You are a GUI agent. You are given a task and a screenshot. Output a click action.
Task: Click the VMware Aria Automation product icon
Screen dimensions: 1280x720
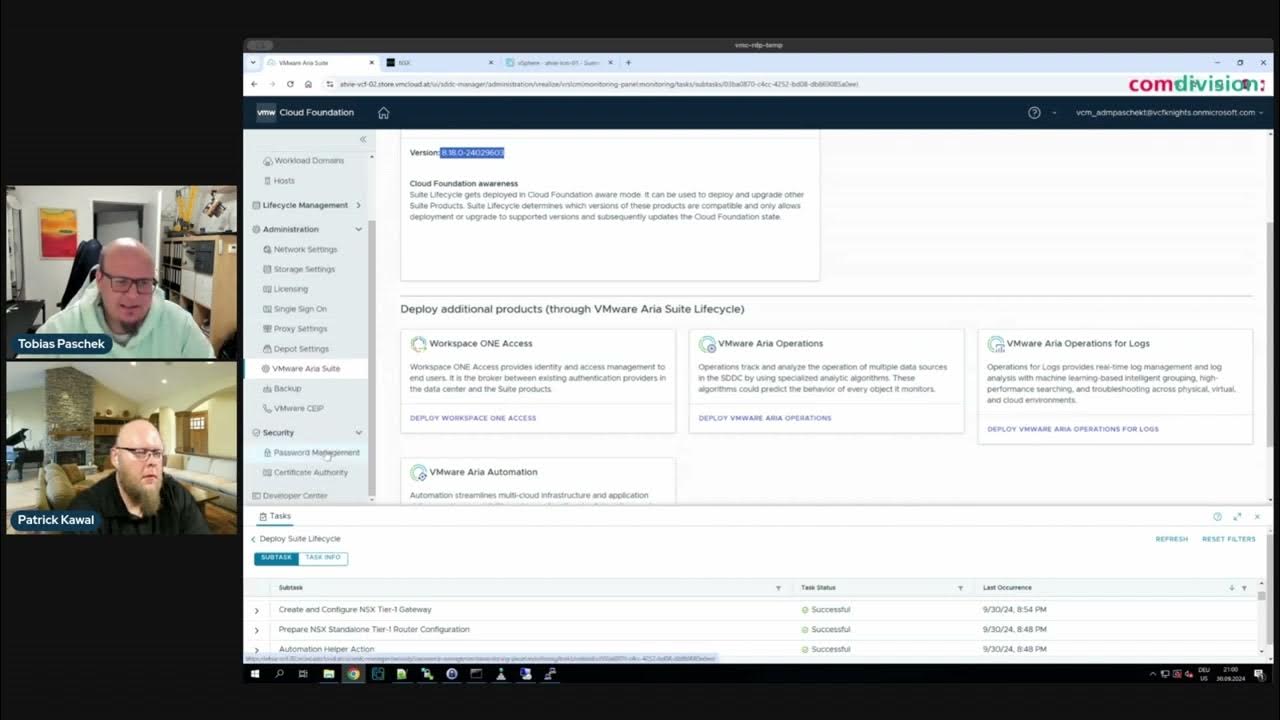(419, 472)
